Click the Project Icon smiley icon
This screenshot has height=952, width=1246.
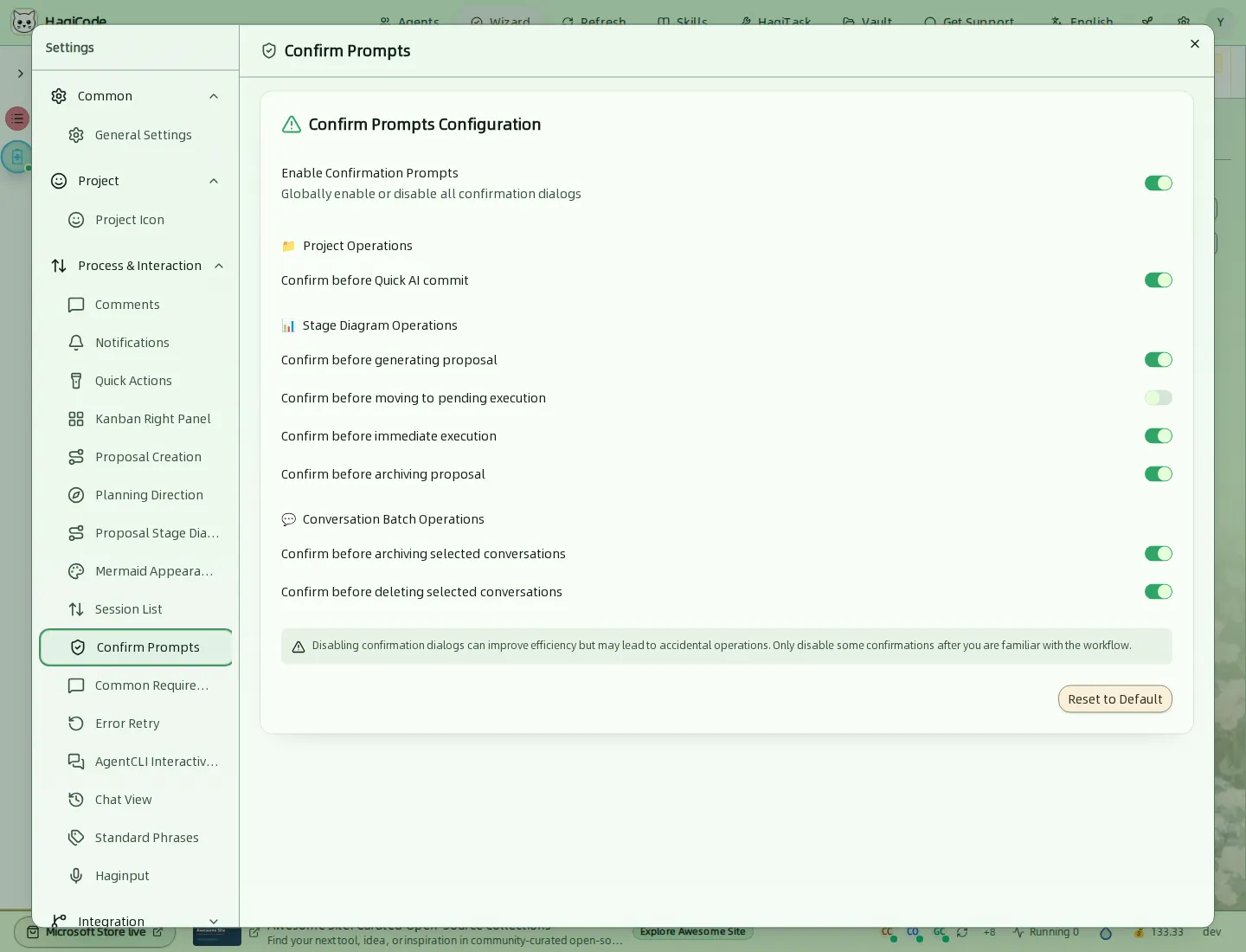[76, 220]
